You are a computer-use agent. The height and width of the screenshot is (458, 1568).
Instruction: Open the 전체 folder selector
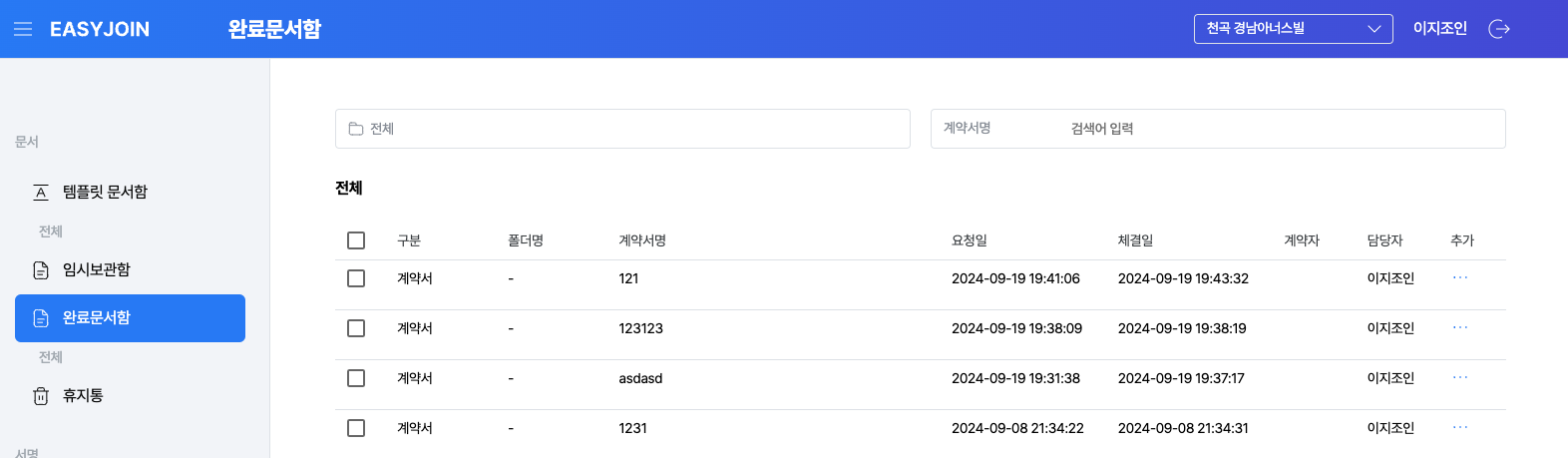click(622, 129)
